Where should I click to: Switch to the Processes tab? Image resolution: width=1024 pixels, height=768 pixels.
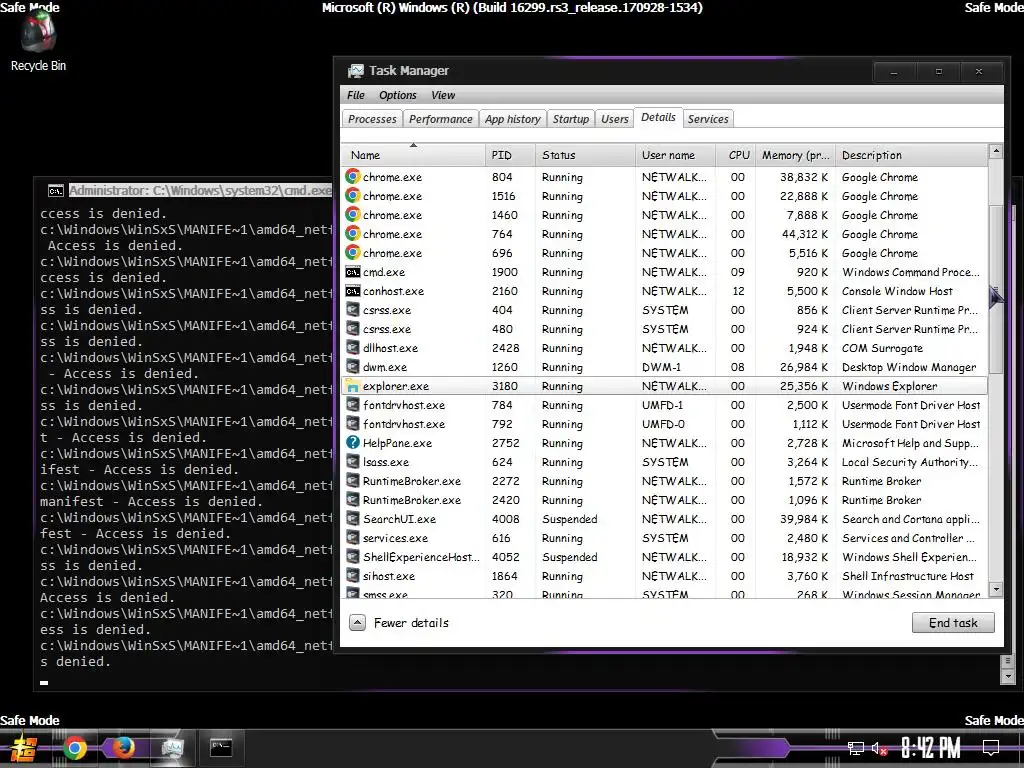click(372, 119)
